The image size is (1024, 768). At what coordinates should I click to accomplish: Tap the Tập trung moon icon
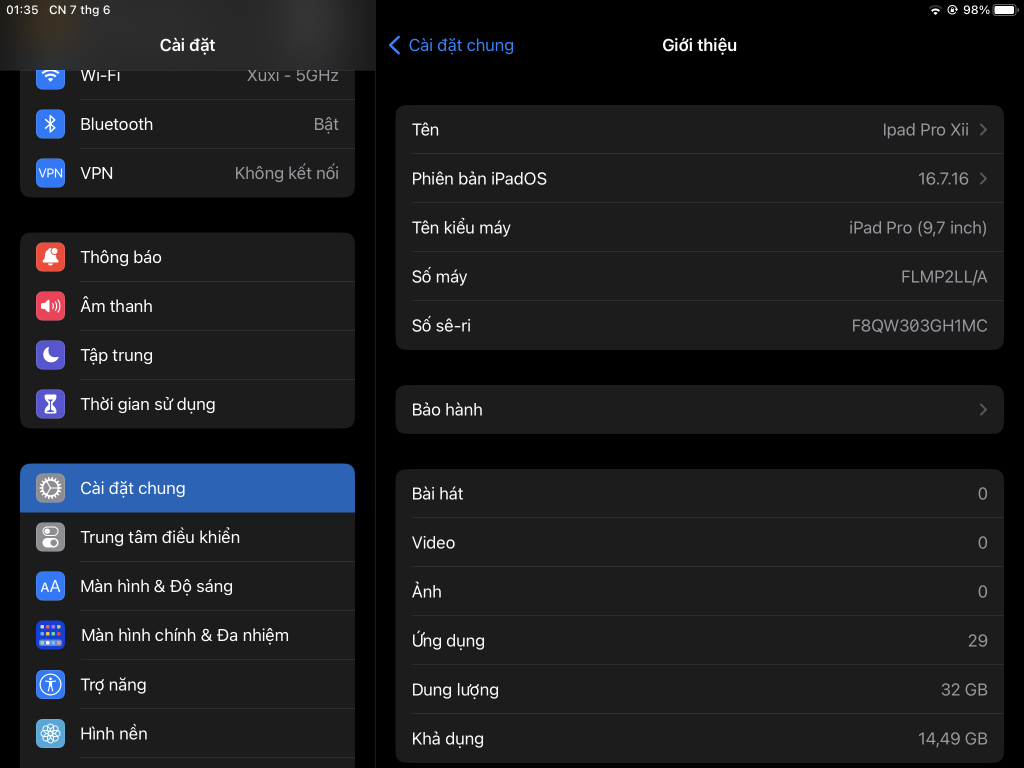click(x=50, y=355)
